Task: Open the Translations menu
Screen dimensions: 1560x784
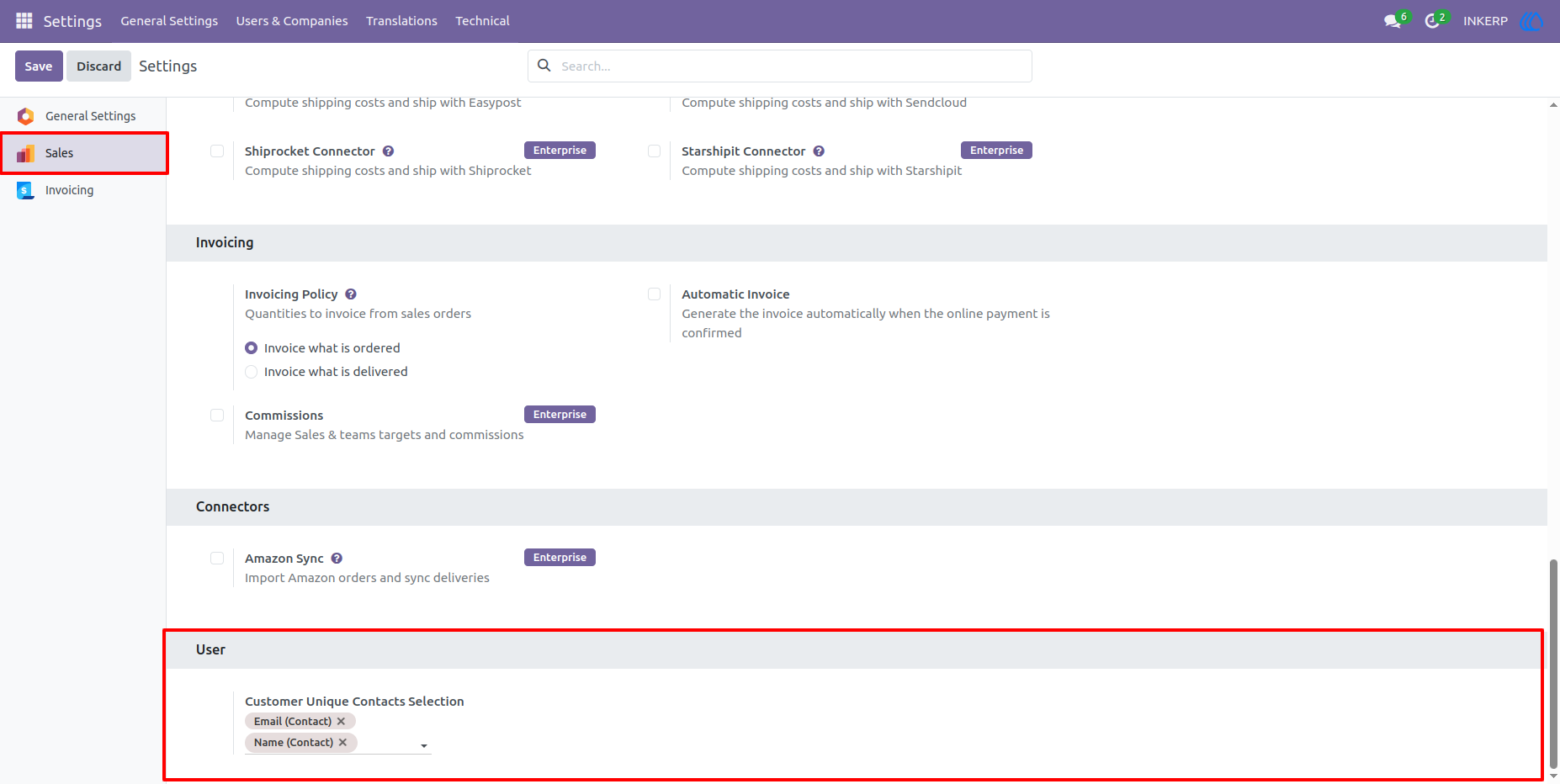Action: (x=401, y=21)
